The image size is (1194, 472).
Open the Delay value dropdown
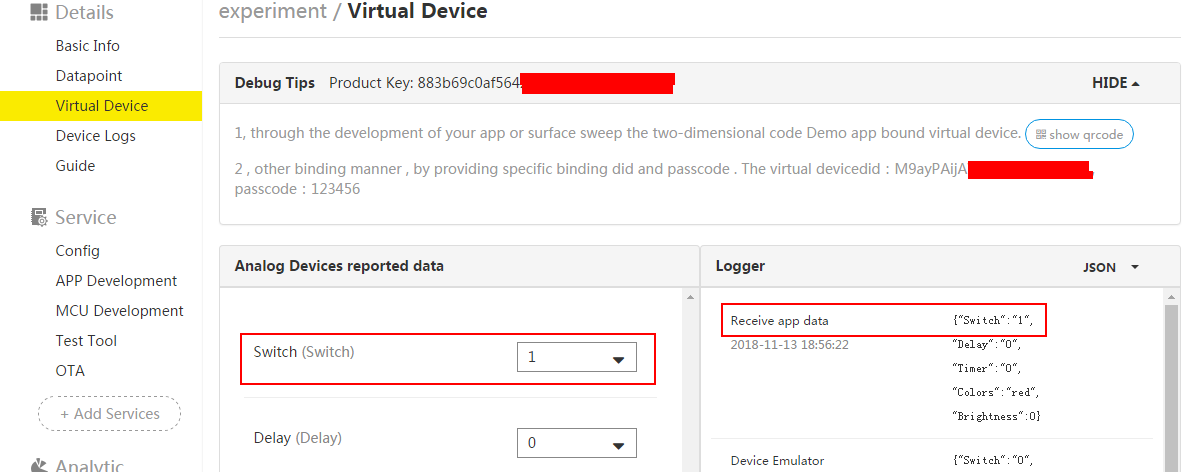[576, 443]
